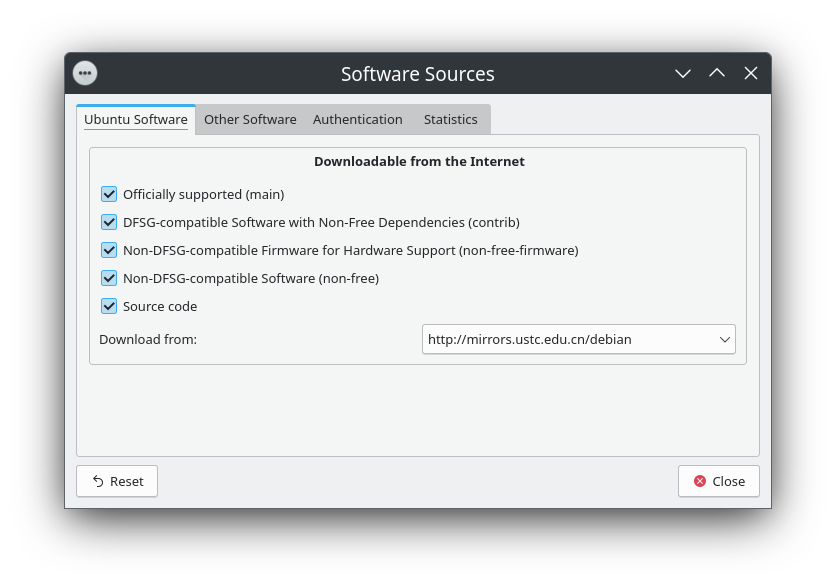Close the window using title bar X
The width and height of the screenshot is (836, 585).
tap(751, 73)
